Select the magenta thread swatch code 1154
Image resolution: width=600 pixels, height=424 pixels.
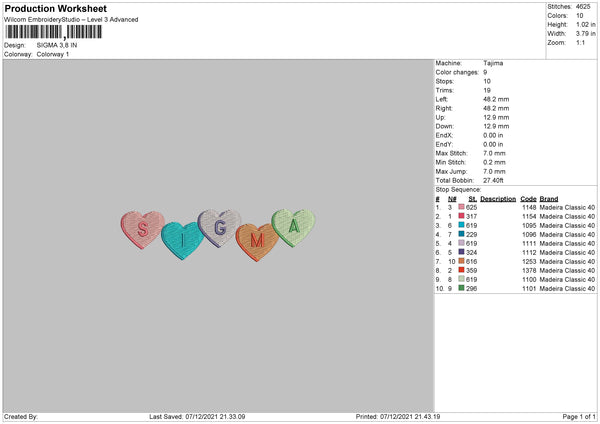tap(461, 216)
